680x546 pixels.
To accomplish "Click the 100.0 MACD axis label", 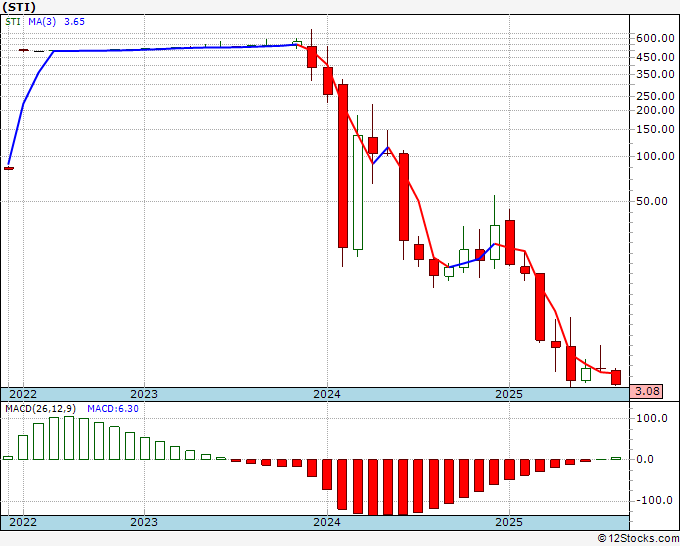I will click(652, 418).
